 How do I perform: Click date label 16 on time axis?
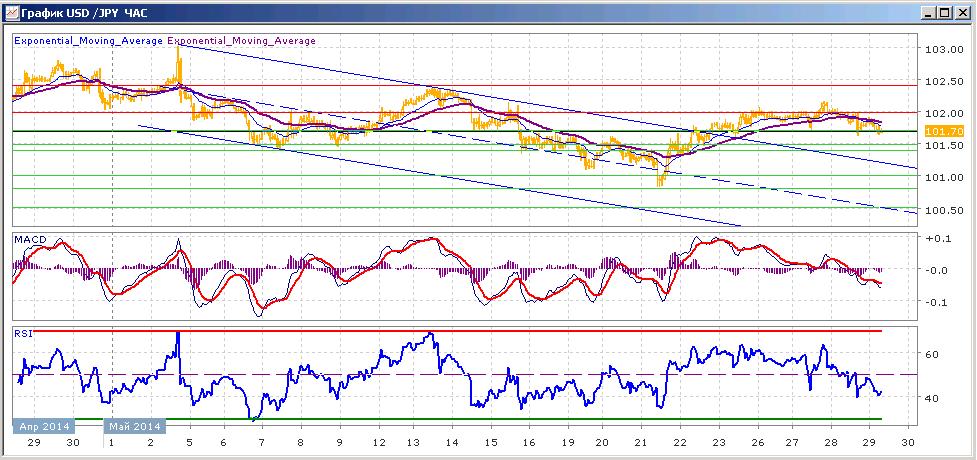(x=528, y=443)
